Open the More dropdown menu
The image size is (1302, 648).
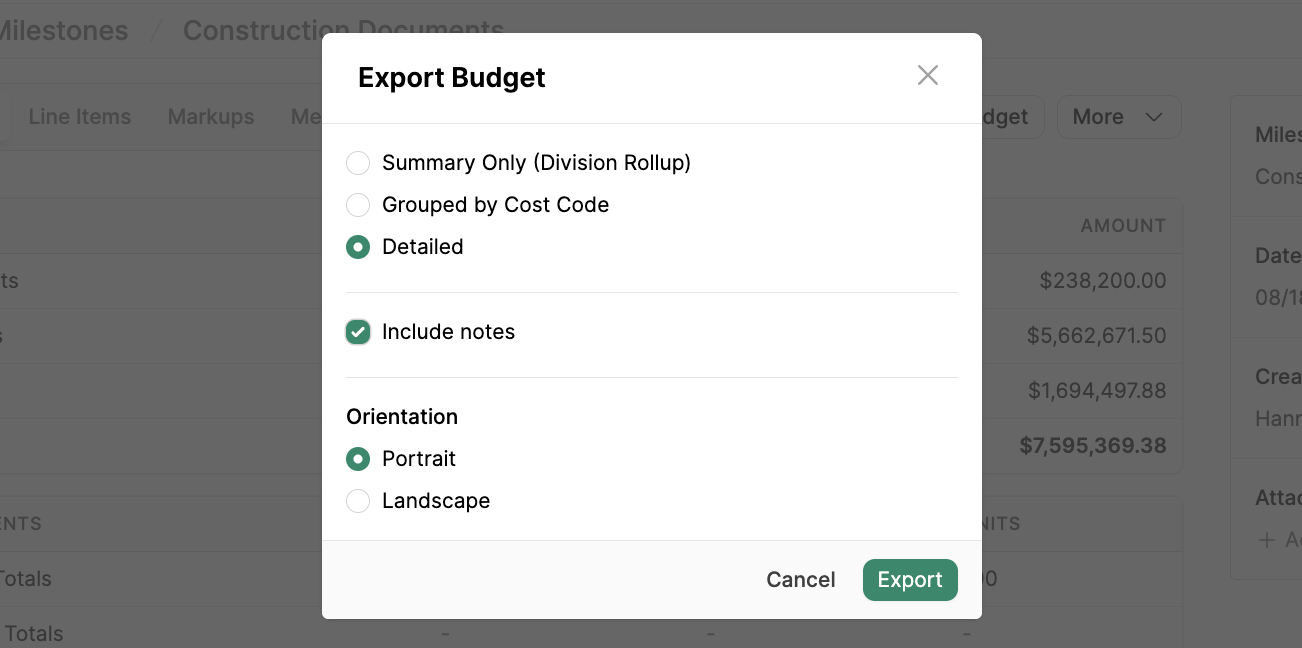coord(1119,117)
